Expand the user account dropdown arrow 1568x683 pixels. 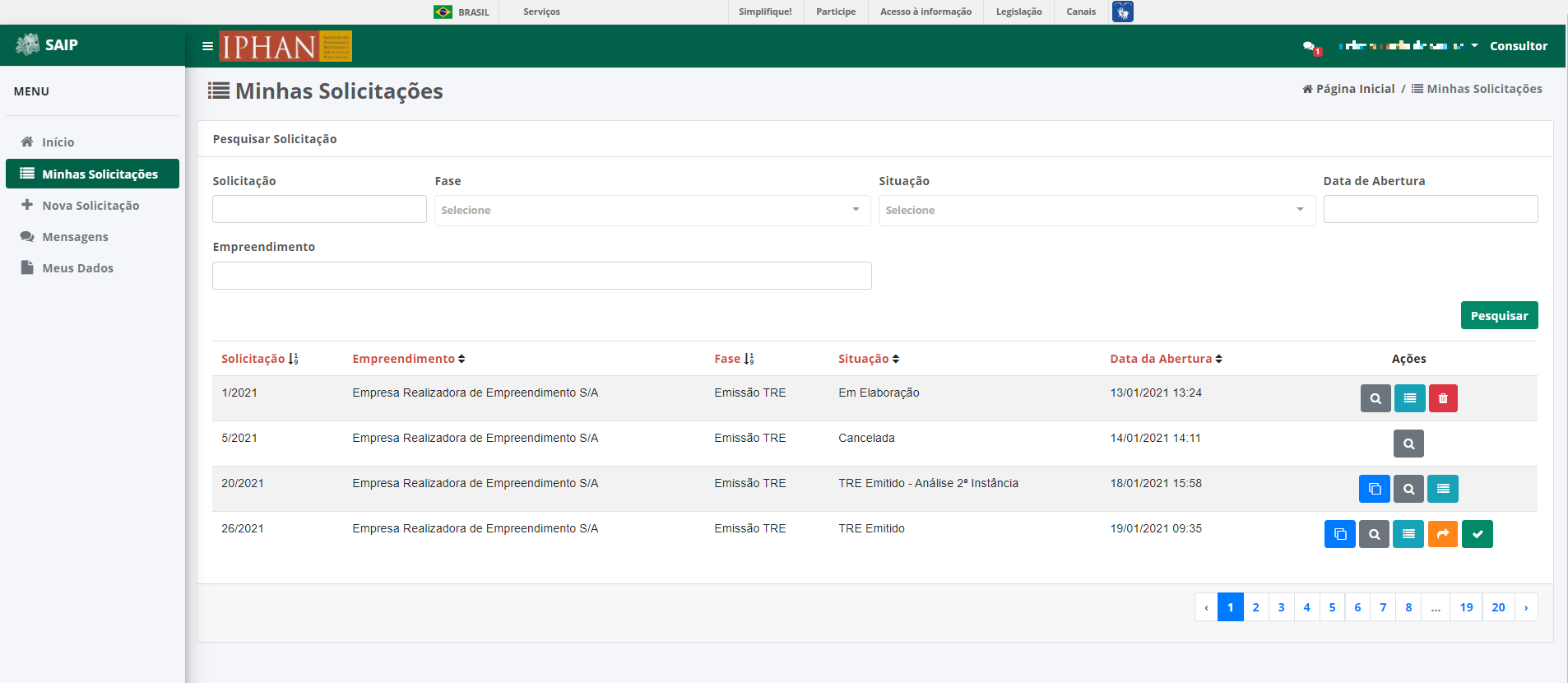point(1474,45)
